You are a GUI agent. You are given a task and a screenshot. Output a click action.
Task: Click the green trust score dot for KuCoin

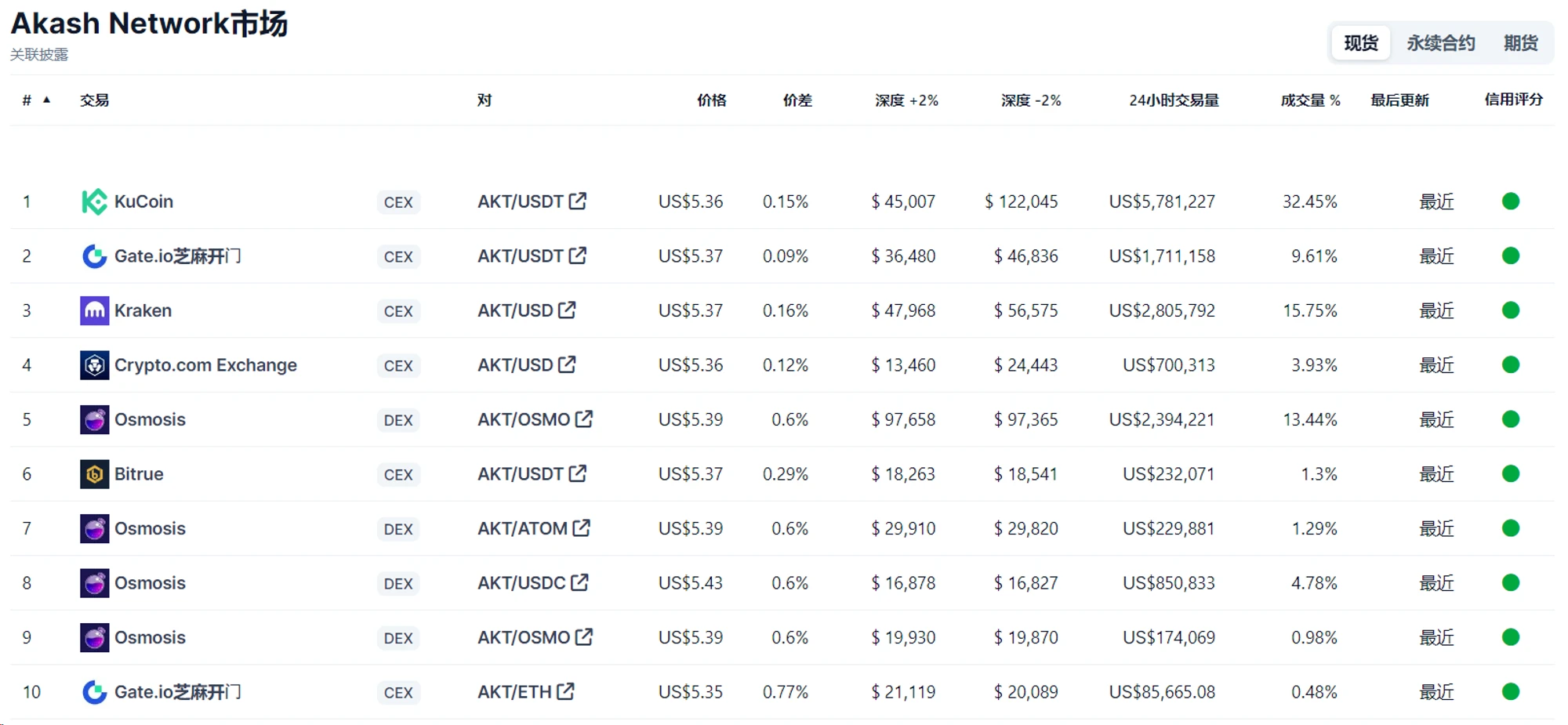coord(1511,201)
